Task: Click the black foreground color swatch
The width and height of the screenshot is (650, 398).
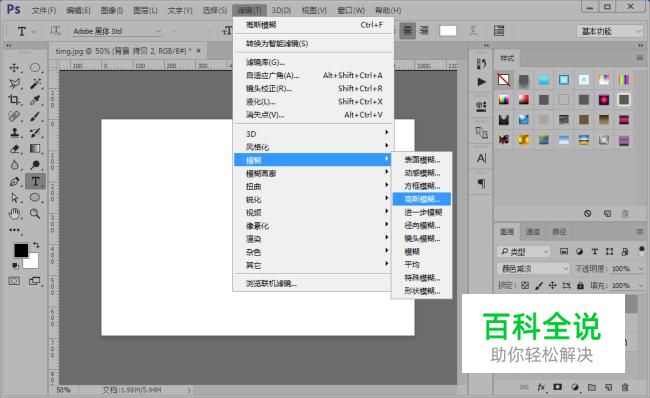Action: [x=21, y=250]
